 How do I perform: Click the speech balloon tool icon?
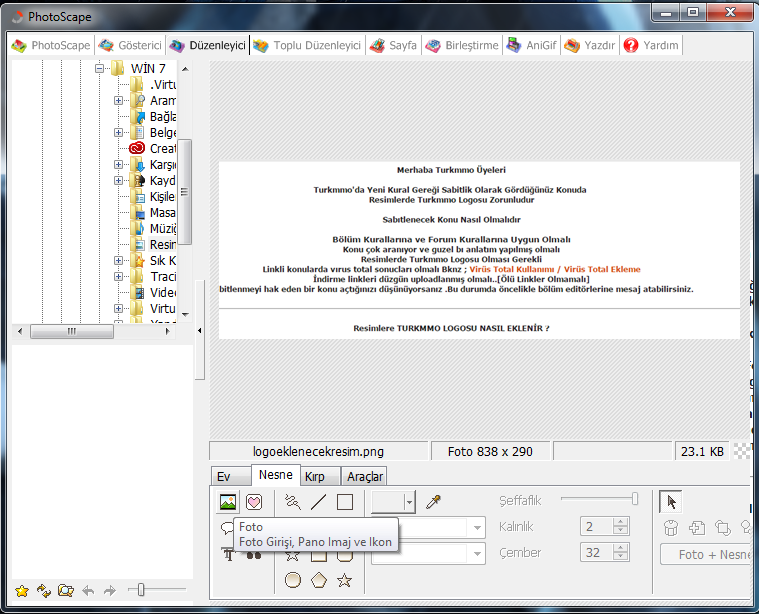pos(227,527)
